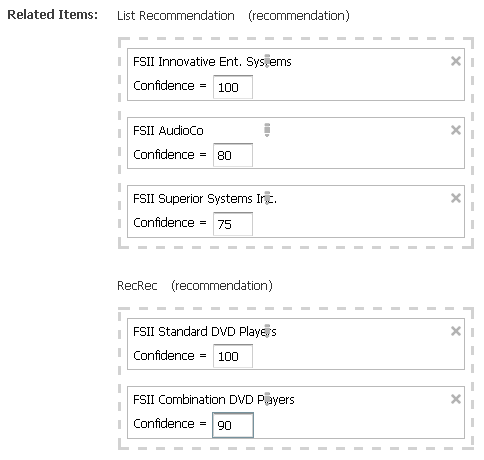This screenshot has width=484, height=460.
Task: Select FSII Superior Systems Inc. title text
Action: [x=205, y=199]
